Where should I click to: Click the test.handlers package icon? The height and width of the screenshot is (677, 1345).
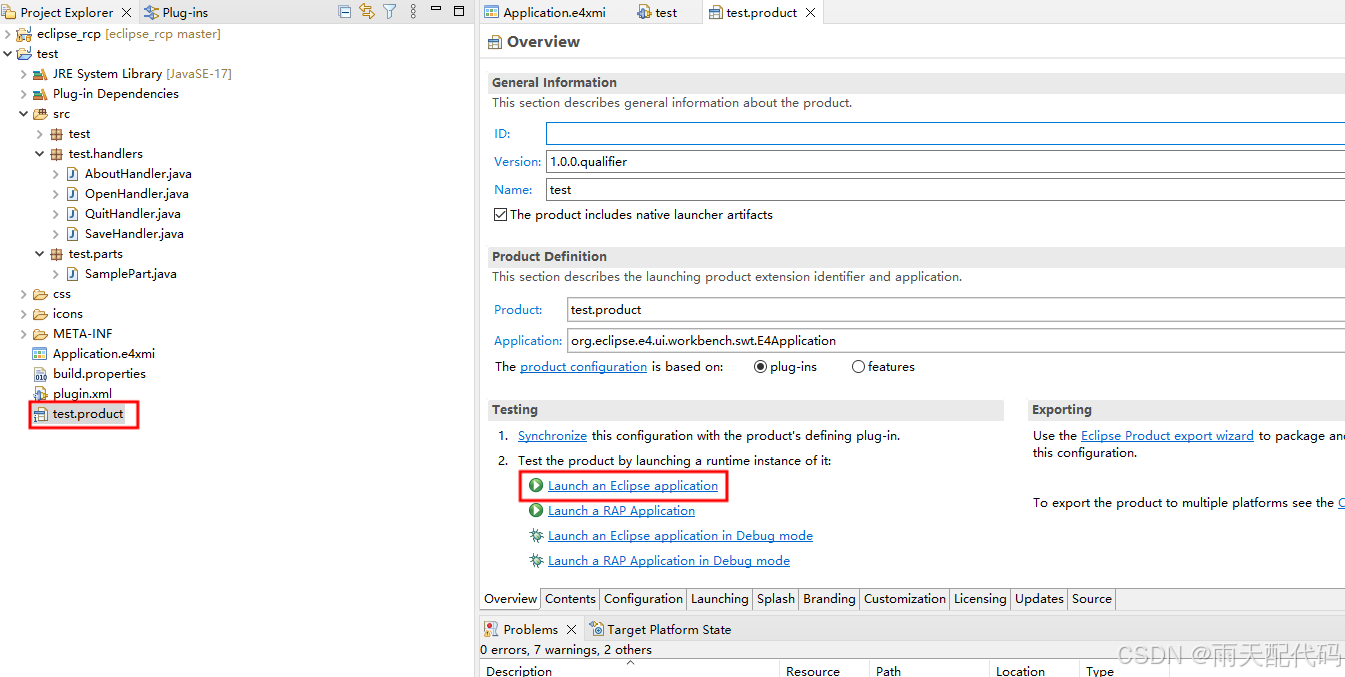click(x=56, y=154)
